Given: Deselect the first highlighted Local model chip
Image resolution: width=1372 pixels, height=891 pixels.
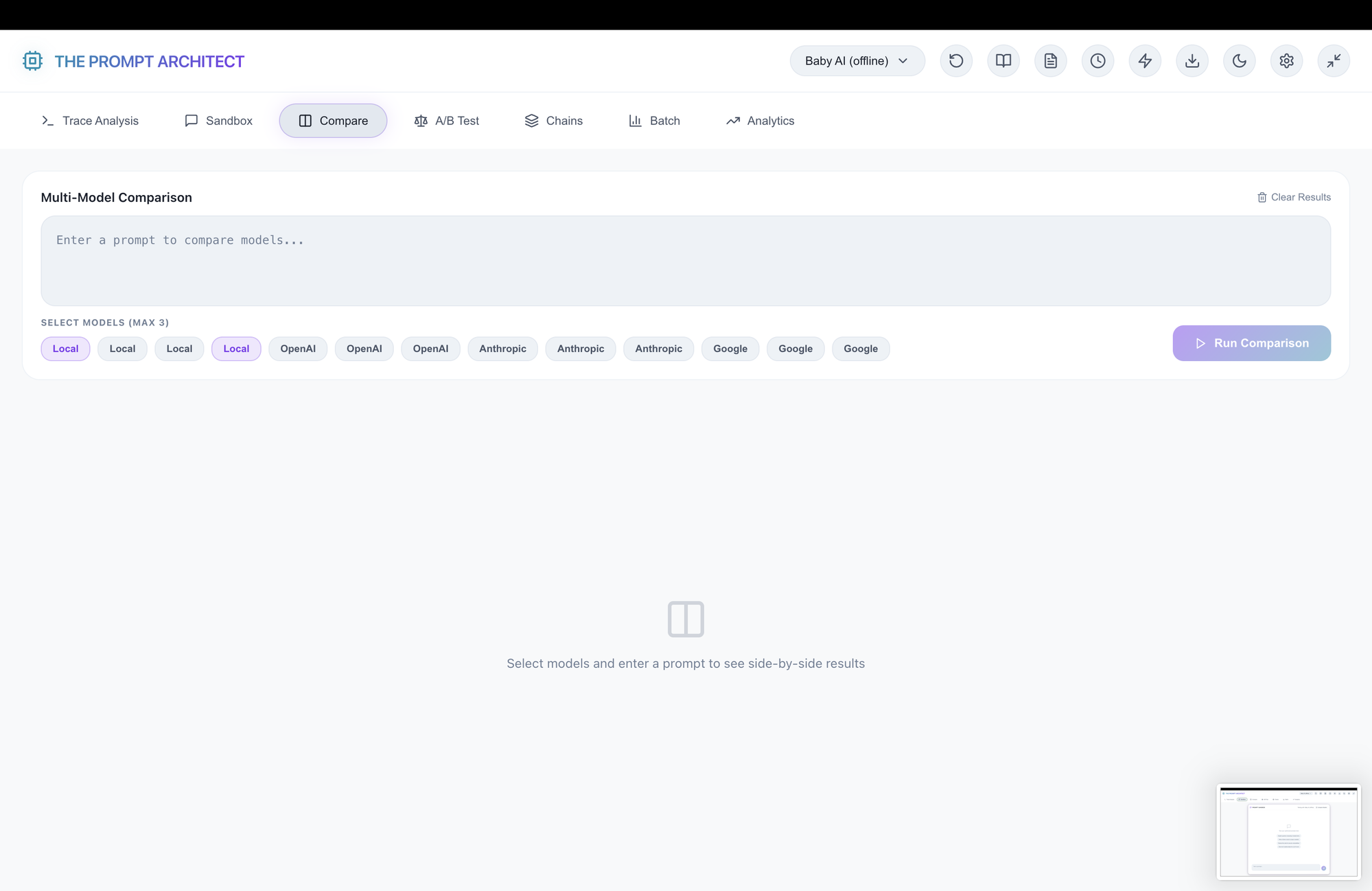Looking at the screenshot, I should 66,349.
